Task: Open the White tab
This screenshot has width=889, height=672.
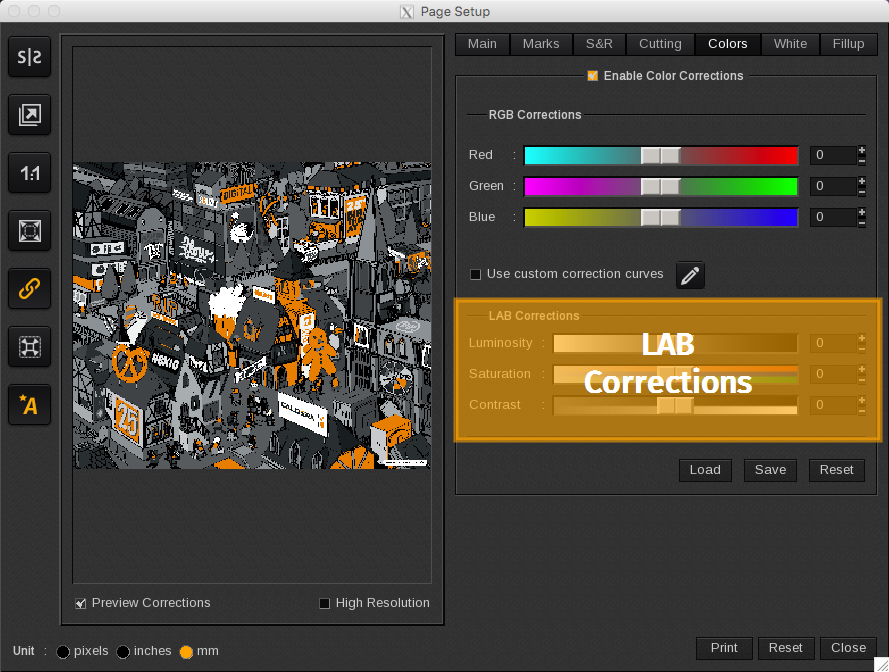Action: pyautogui.click(x=790, y=43)
